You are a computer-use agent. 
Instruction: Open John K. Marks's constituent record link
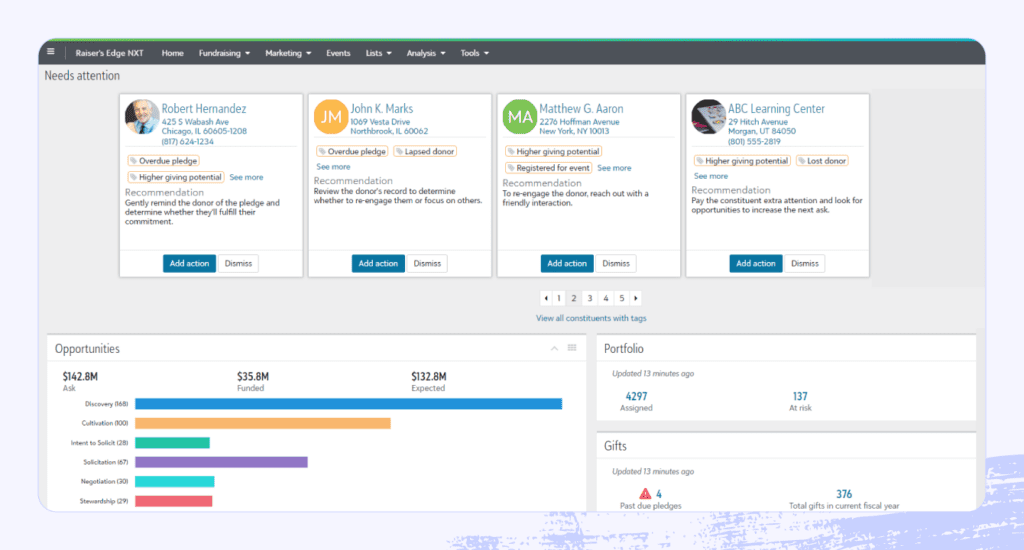[382, 108]
